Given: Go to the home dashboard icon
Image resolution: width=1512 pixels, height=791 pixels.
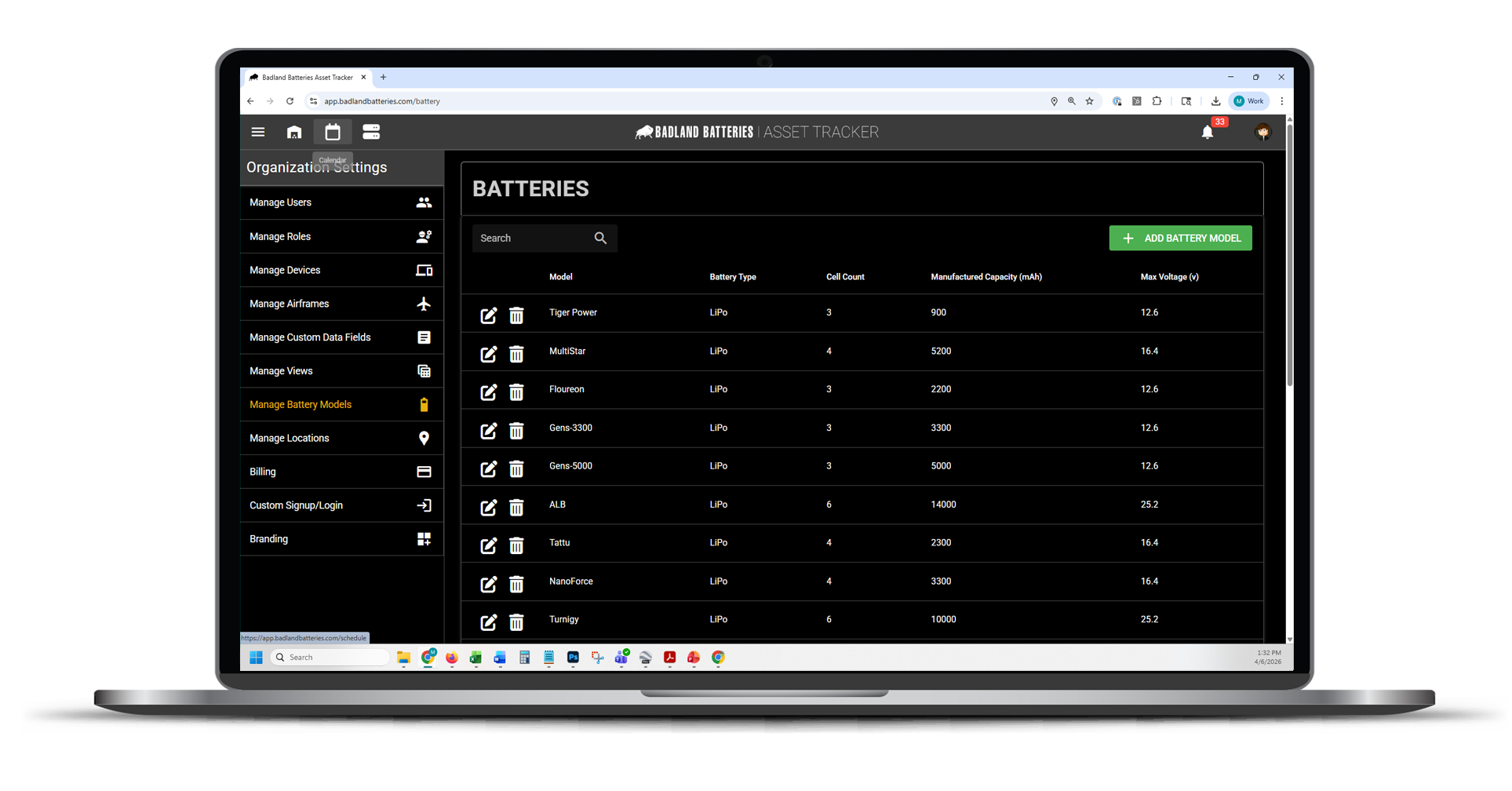Looking at the screenshot, I should 294,132.
